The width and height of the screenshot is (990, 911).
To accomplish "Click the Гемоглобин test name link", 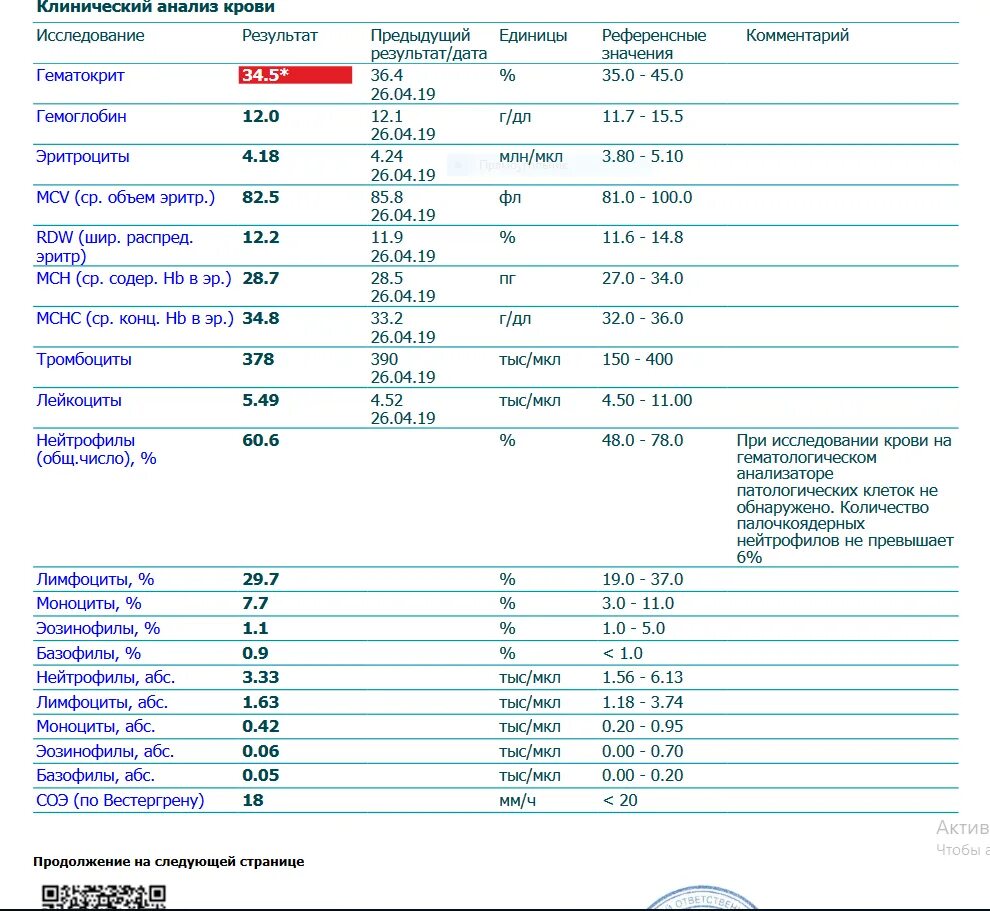I will [x=81, y=116].
